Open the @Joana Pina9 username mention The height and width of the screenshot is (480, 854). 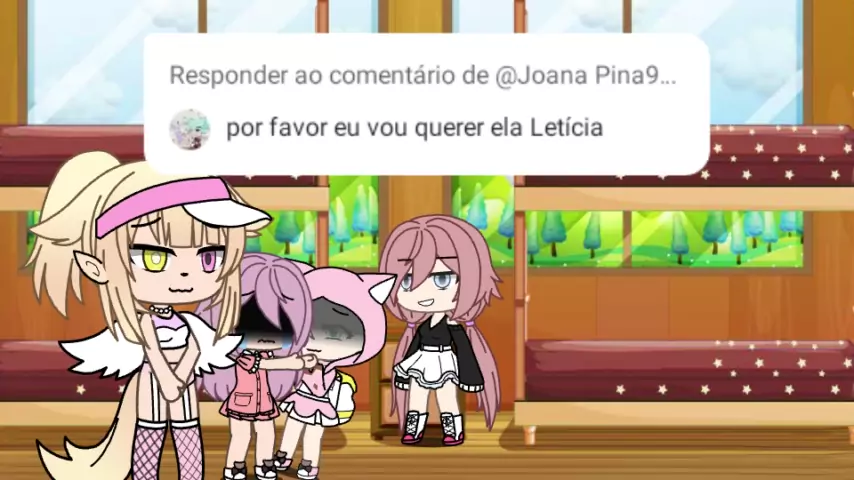pos(585,75)
